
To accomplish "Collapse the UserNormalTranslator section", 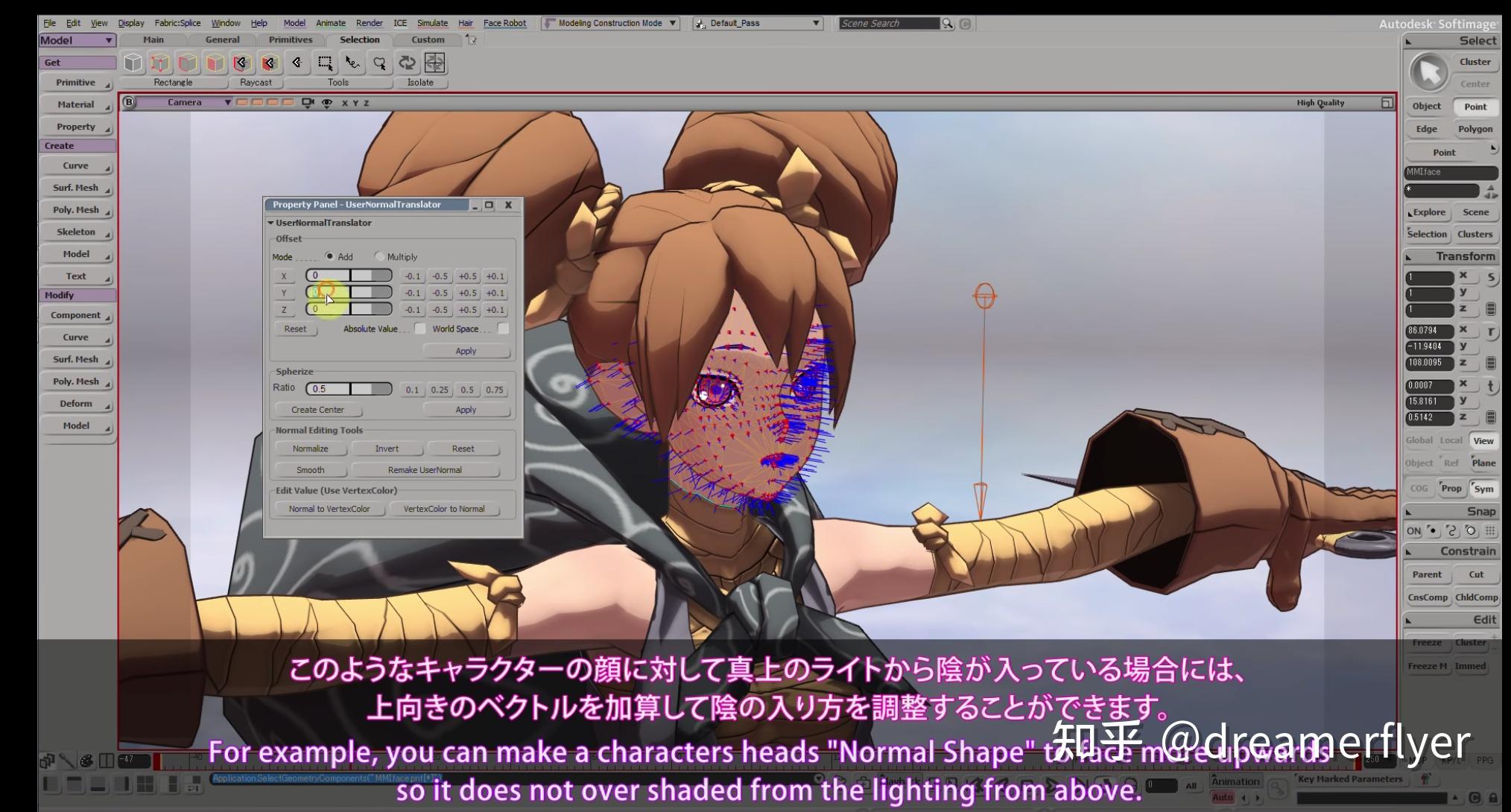I will pos(271,223).
